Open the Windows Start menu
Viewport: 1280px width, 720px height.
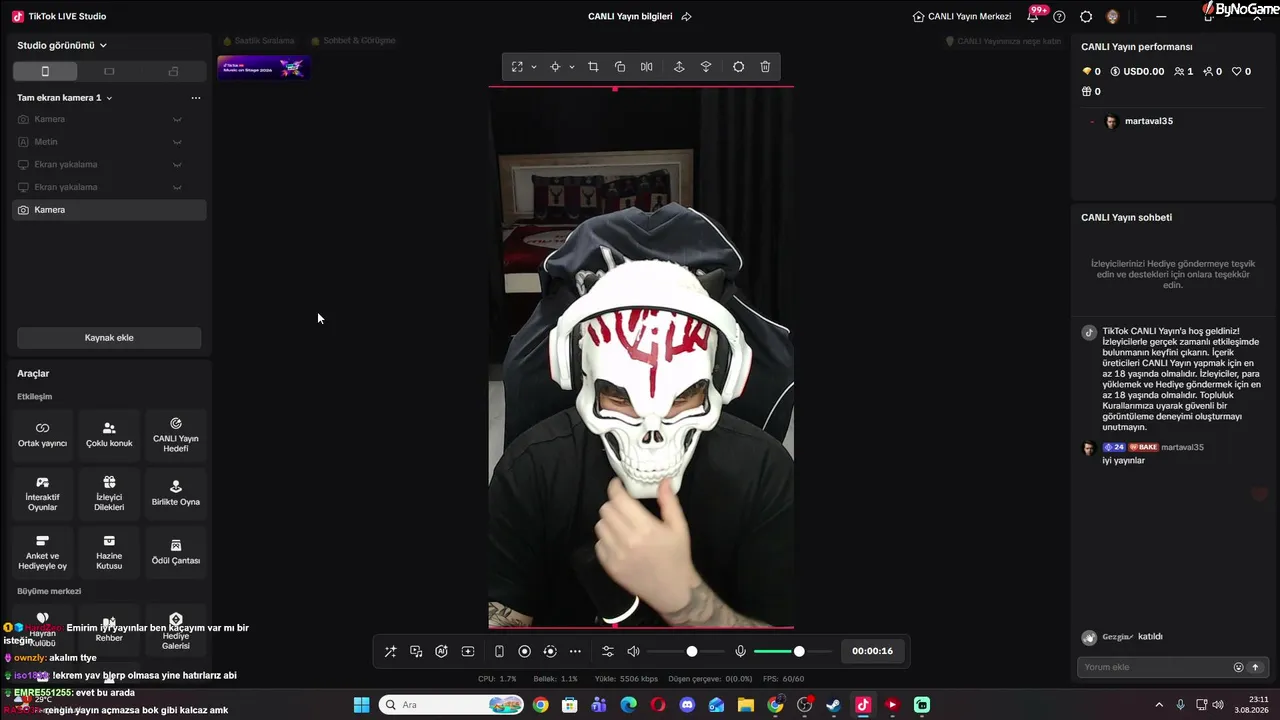[x=361, y=705]
